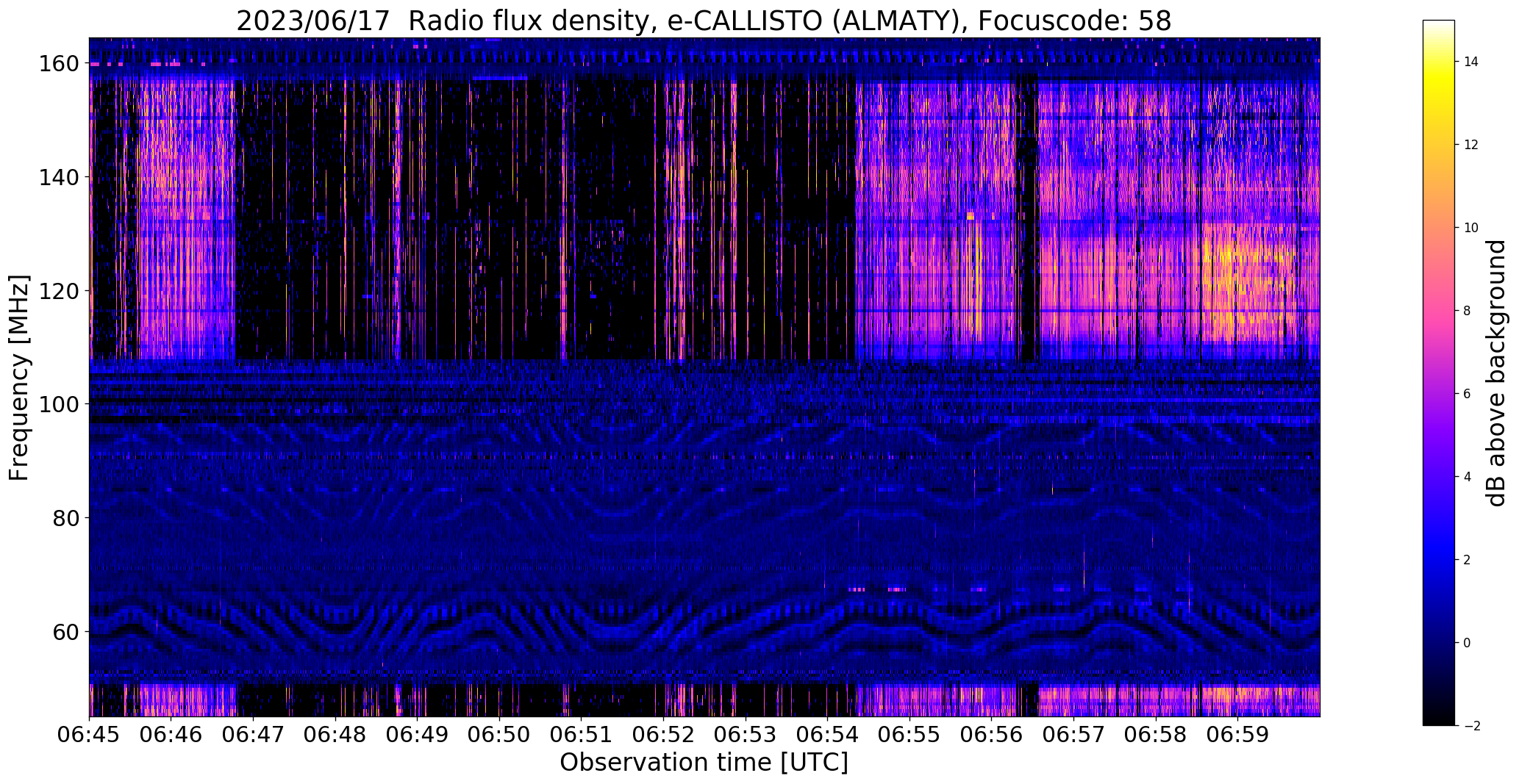Image resolution: width=1519 pixels, height=784 pixels.
Task: Click the 06:58 time tick label
Action: [1155, 733]
